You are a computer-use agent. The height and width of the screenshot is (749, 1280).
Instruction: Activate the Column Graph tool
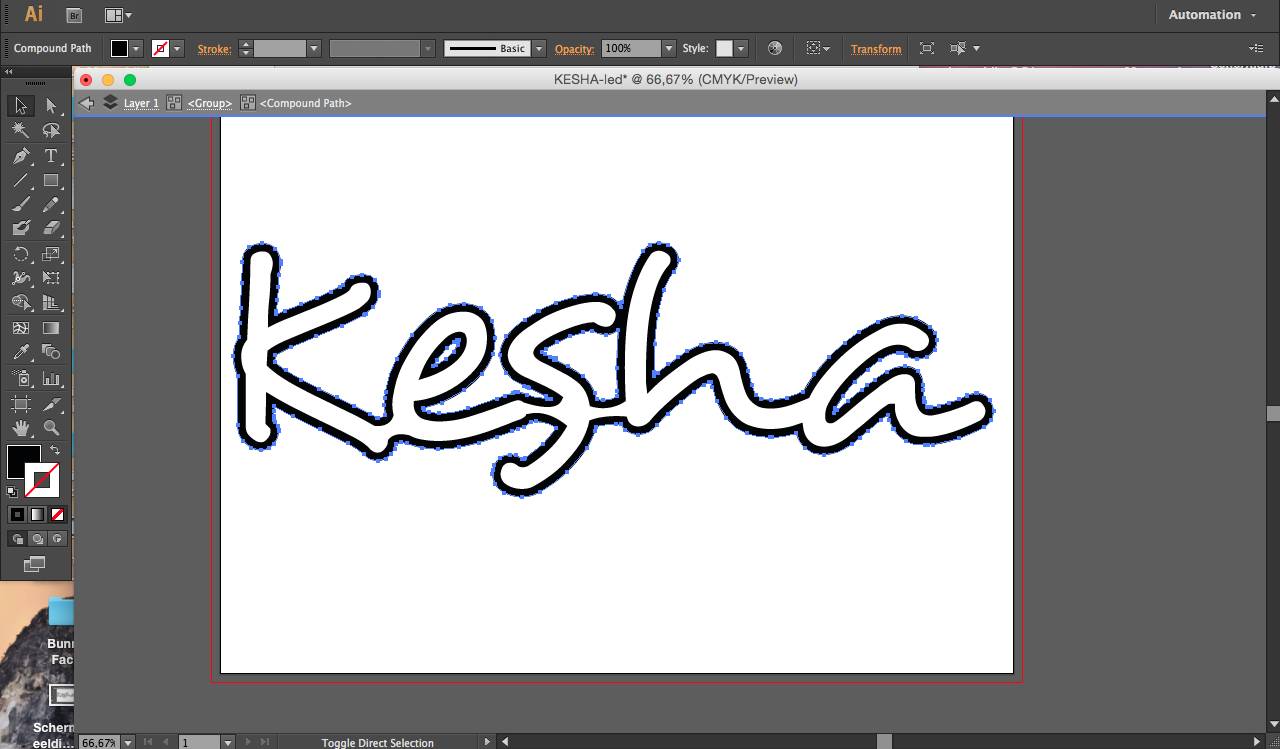point(51,379)
